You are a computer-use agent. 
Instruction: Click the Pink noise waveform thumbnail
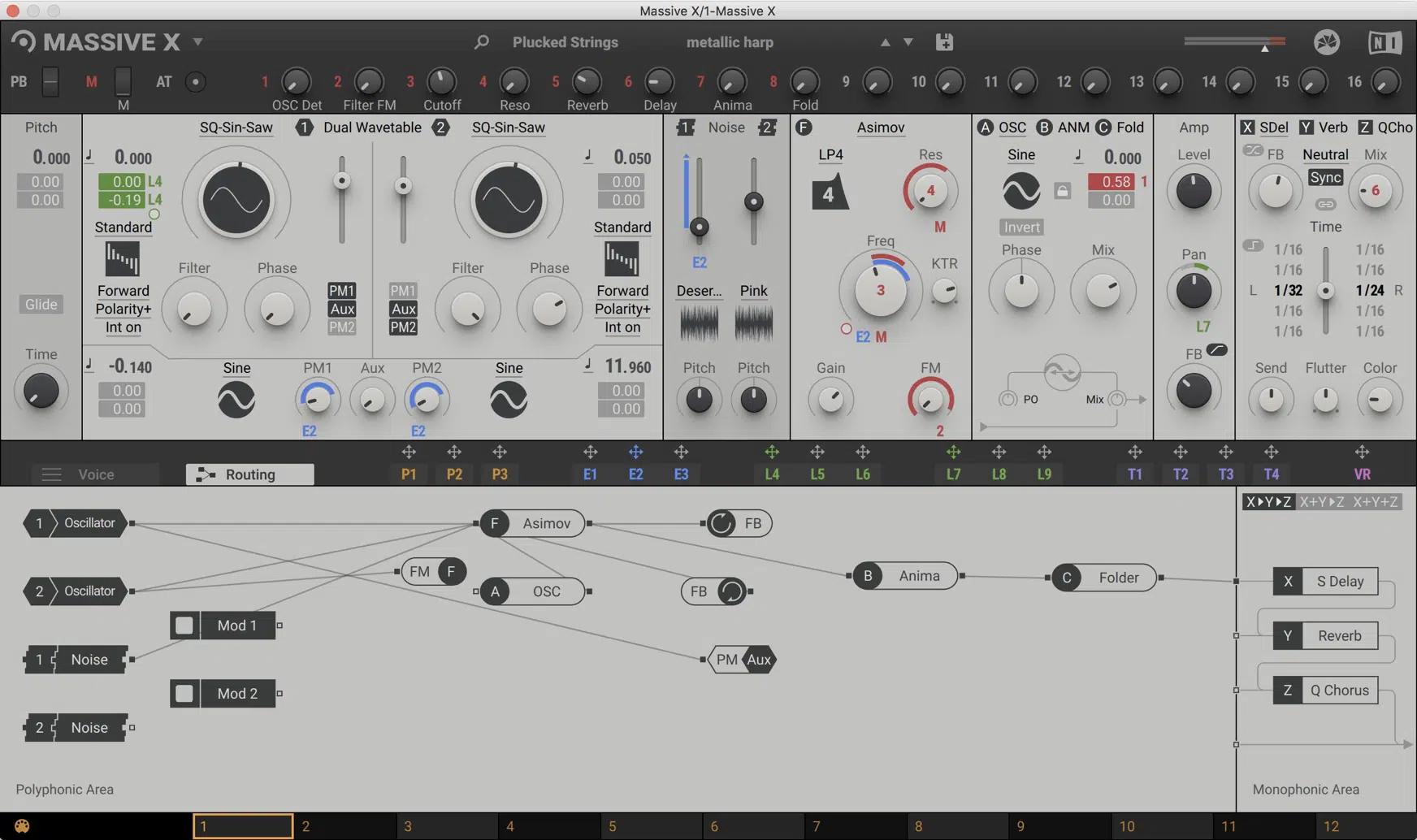pos(753,323)
